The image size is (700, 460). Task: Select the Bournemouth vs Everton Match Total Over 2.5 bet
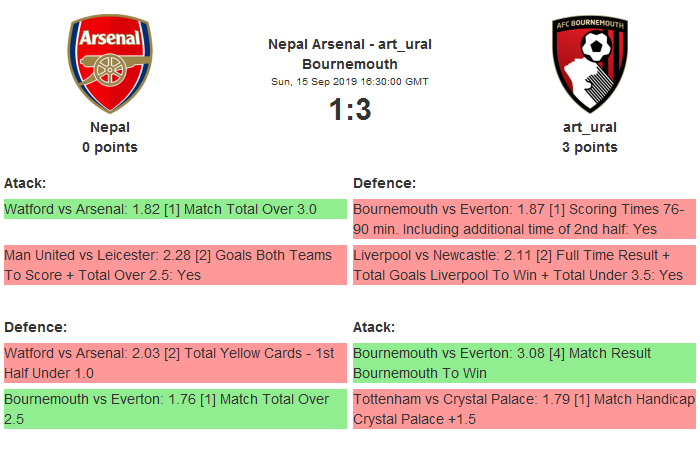click(x=175, y=409)
